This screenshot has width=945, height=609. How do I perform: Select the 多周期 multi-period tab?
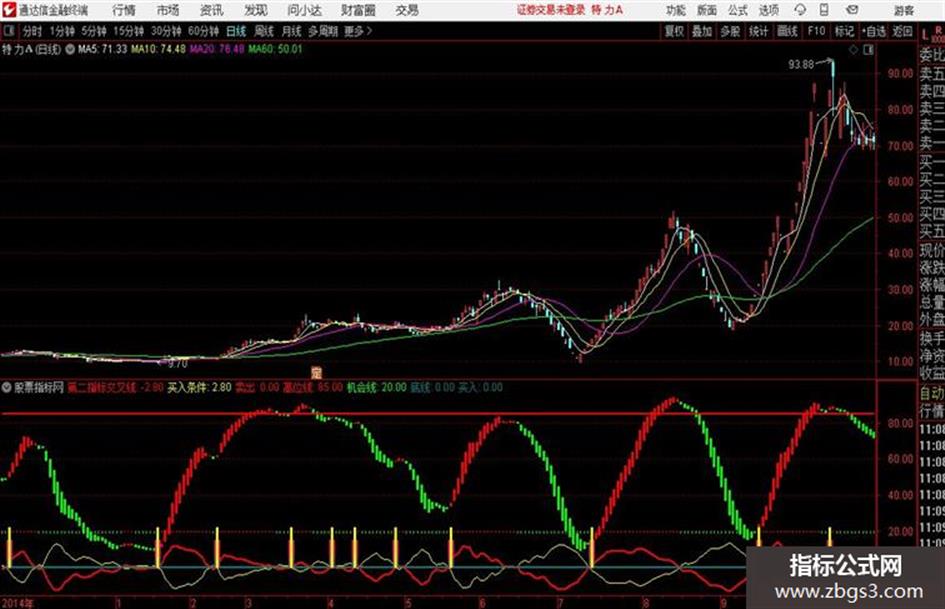[x=322, y=31]
